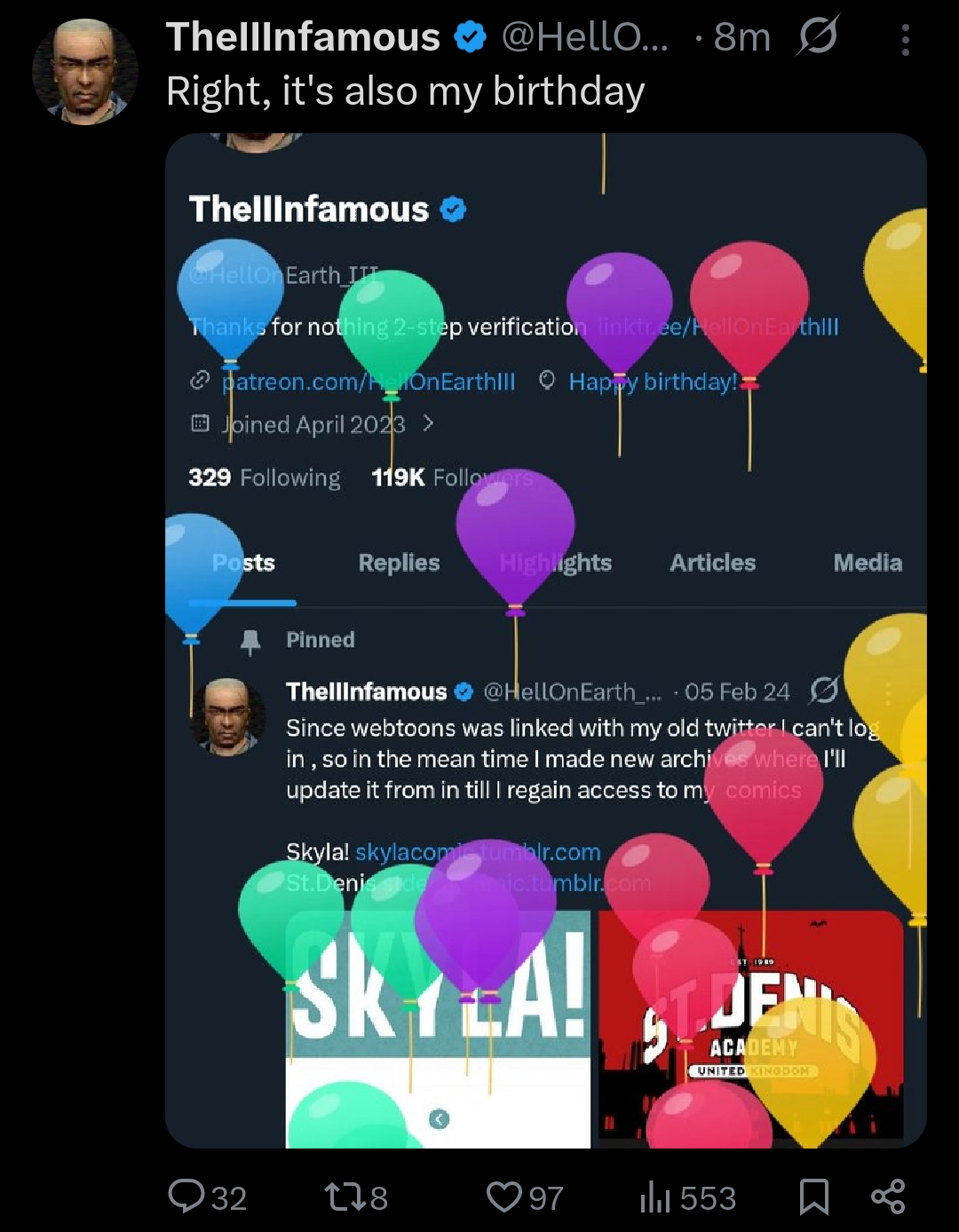Open the SKYLA! comic image

pos(438,1029)
